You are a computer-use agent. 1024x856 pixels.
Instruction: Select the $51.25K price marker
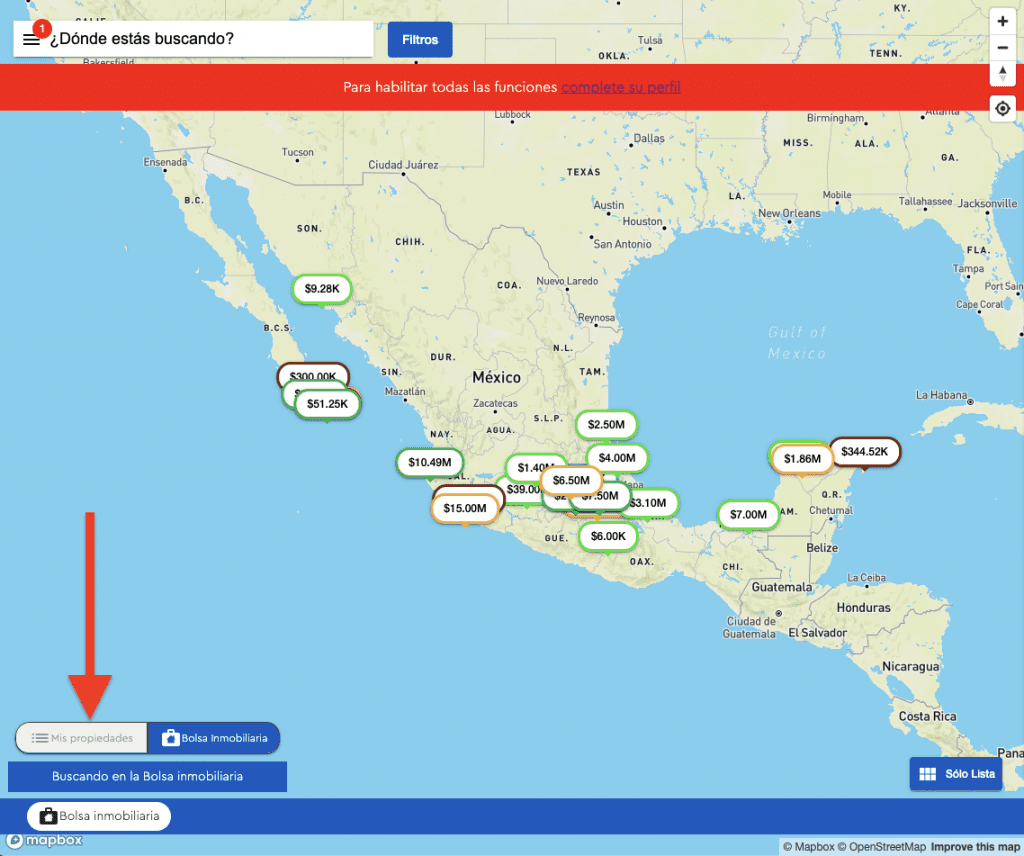tap(327, 404)
